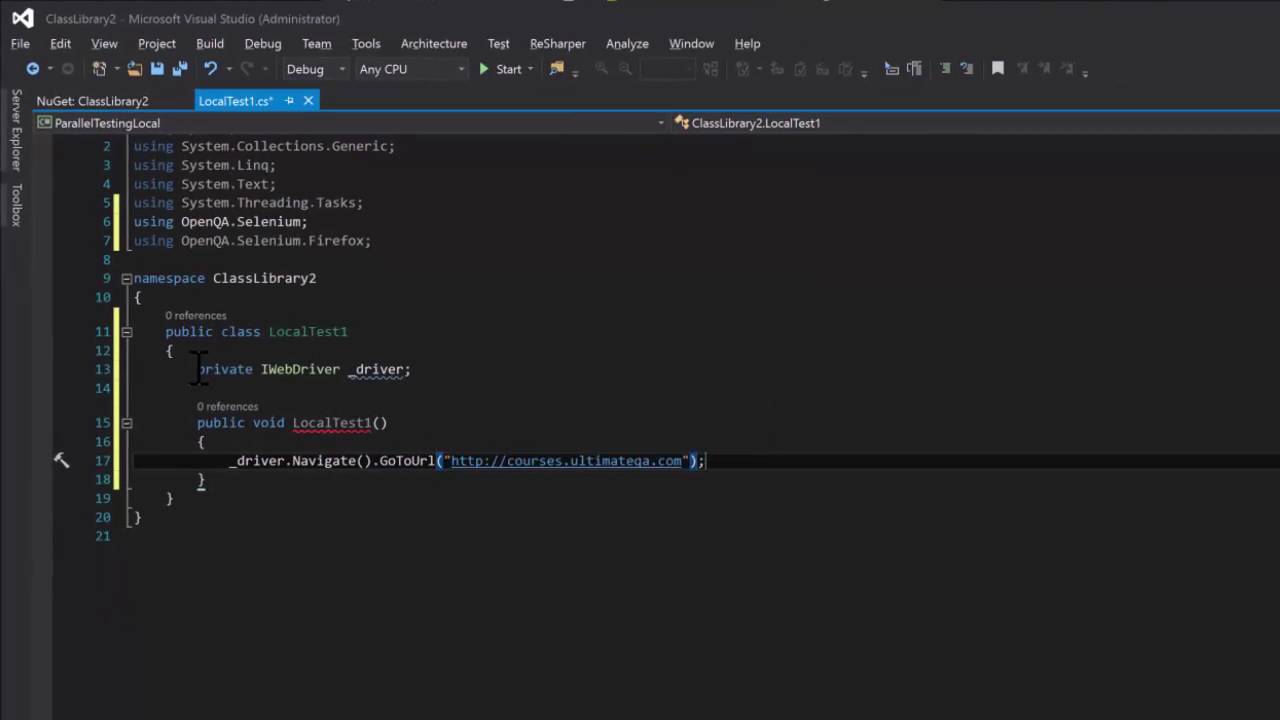Open the Server Explorer side panel
Screen dimensions: 1280x720
(x=16, y=129)
